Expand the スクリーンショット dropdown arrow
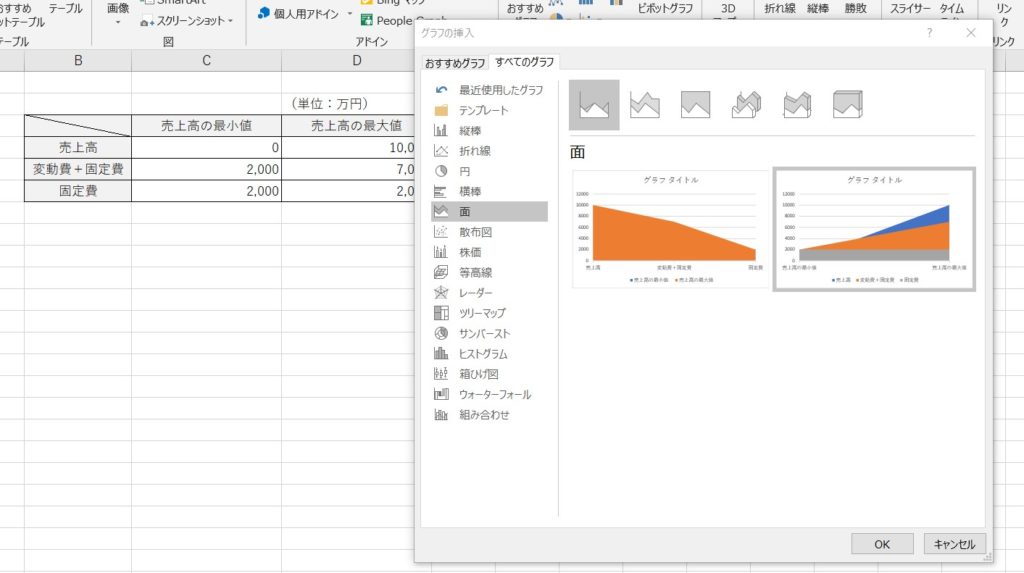1024x573 pixels. pyautogui.click(x=230, y=21)
